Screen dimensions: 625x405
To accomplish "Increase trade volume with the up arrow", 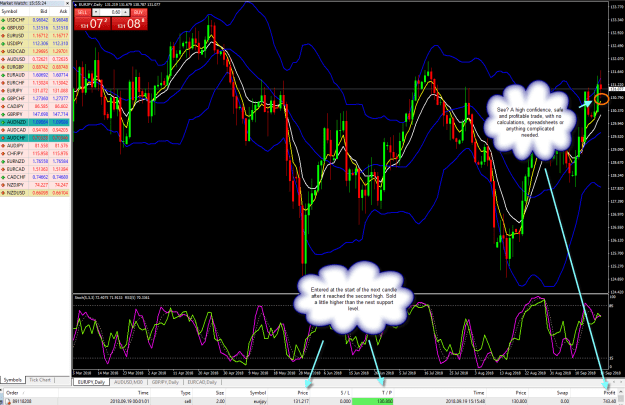I will (125, 12).
